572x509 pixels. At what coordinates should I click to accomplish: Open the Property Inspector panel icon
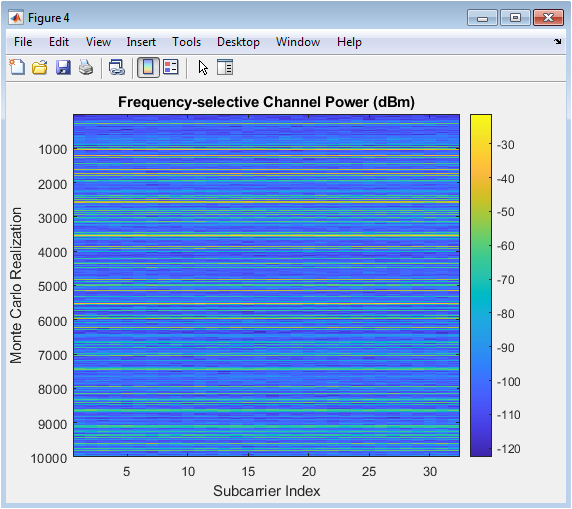[x=225, y=68]
